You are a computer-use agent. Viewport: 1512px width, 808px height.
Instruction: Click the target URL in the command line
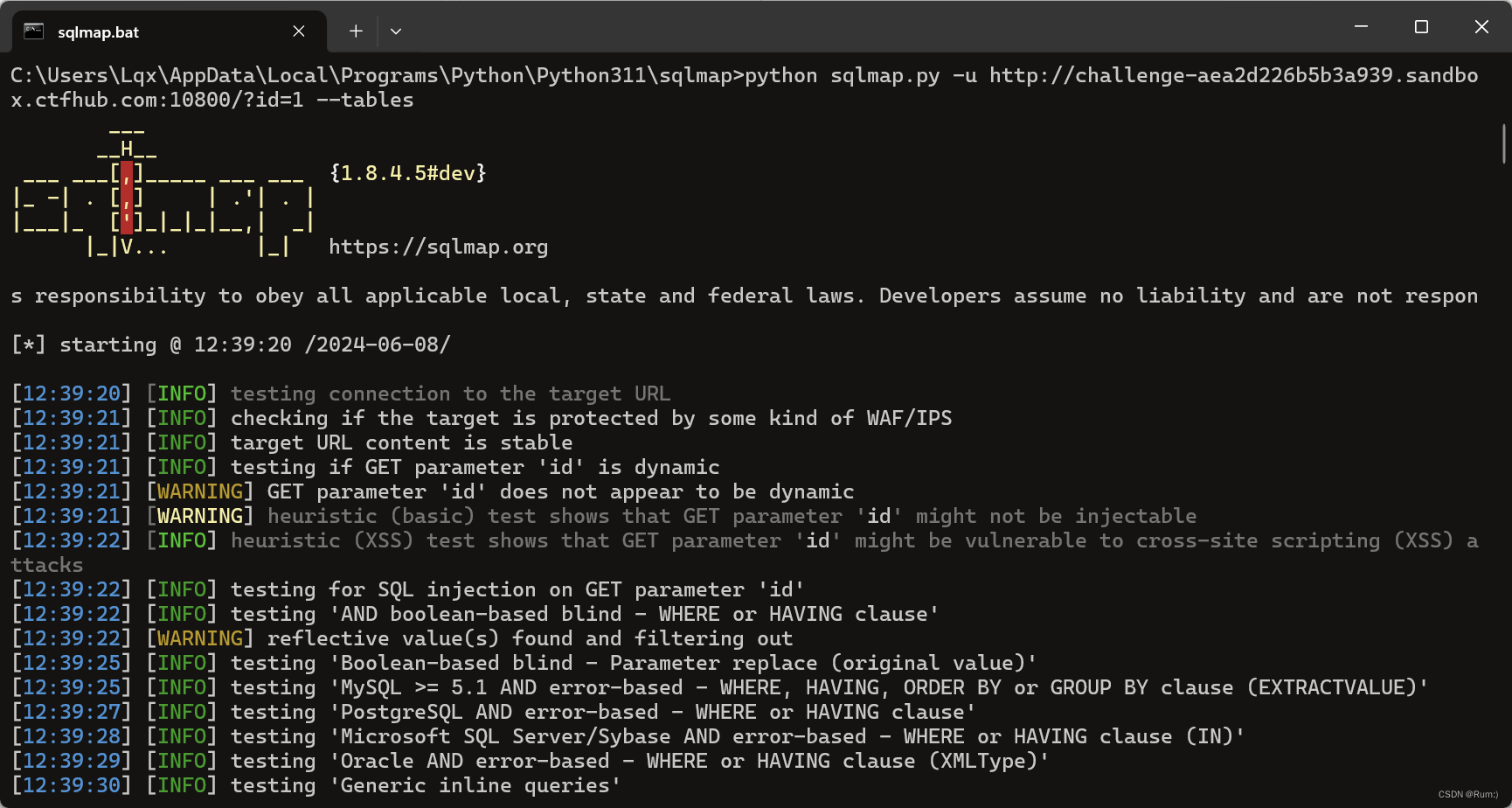point(744,87)
